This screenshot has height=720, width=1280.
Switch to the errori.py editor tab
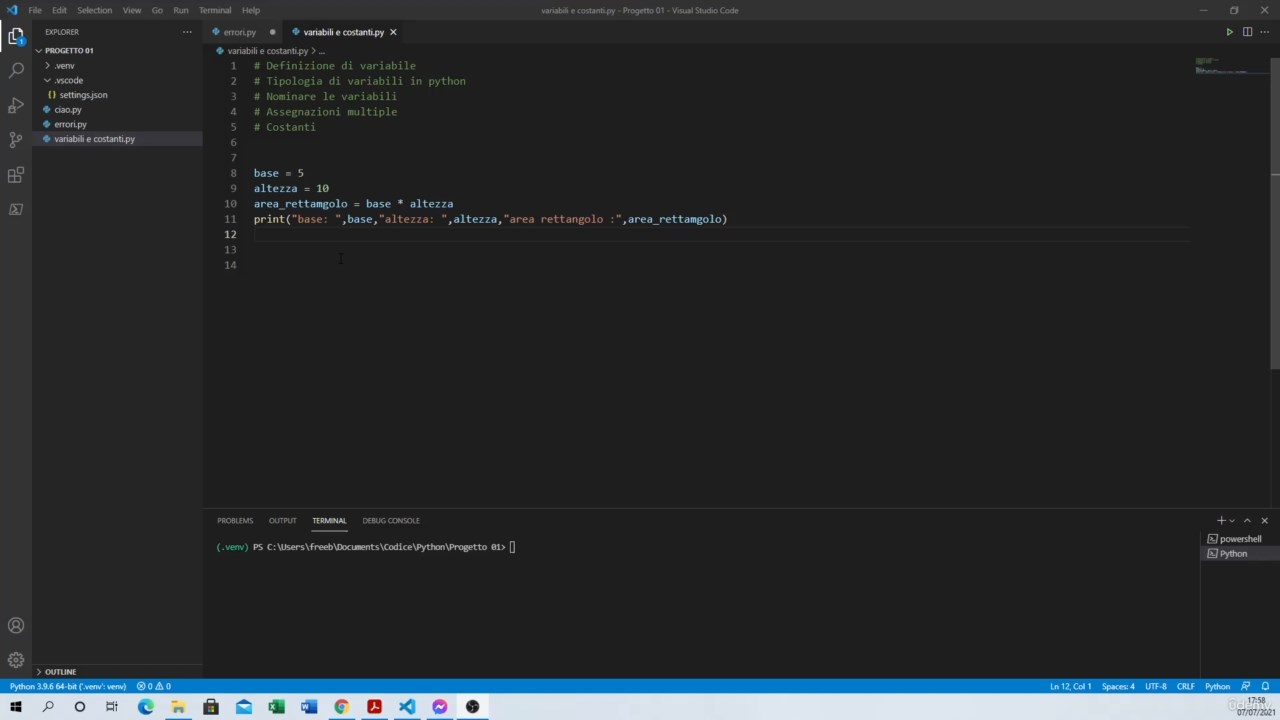[x=240, y=32]
